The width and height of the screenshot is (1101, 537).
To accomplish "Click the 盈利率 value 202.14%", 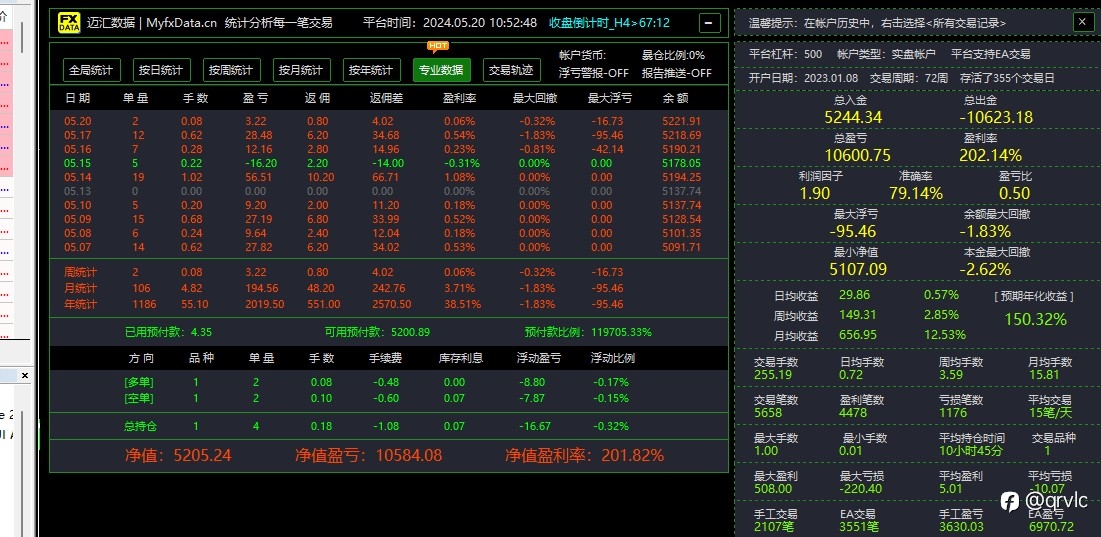I will pyautogui.click(x=990, y=155).
